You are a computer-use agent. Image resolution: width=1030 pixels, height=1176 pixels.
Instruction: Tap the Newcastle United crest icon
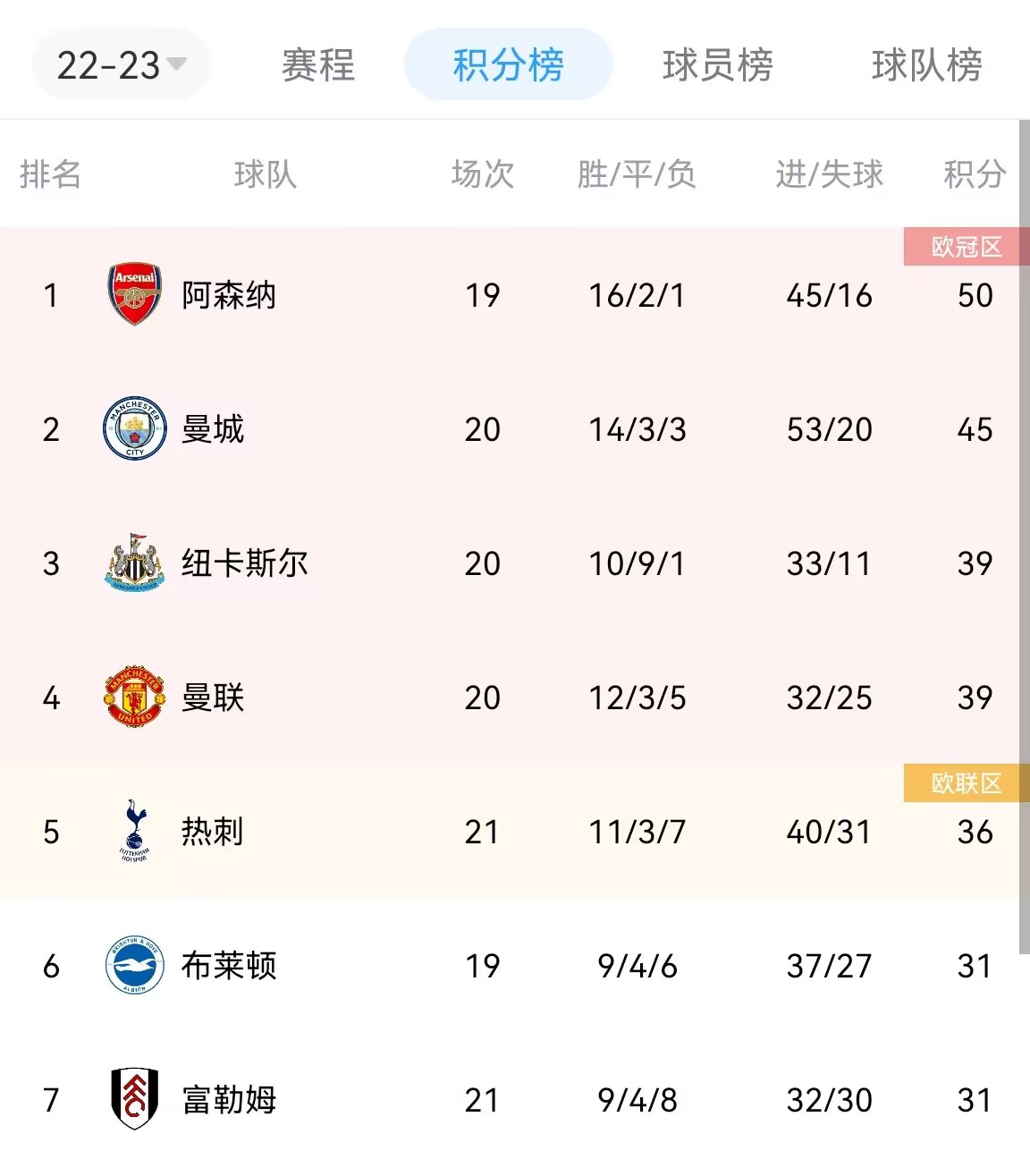135,563
